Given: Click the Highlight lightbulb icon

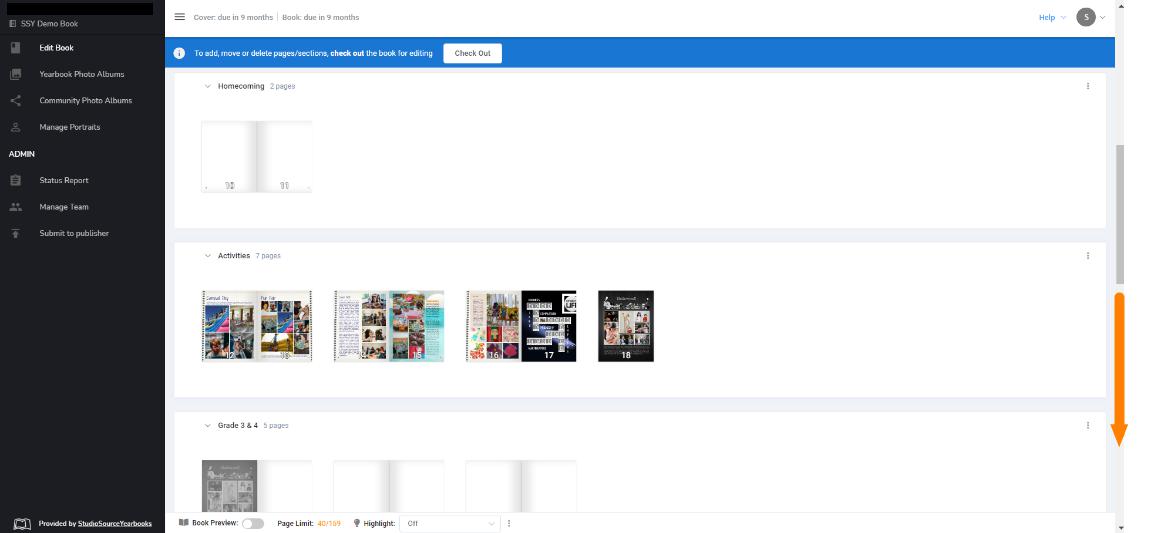Looking at the screenshot, I should pos(357,523).
